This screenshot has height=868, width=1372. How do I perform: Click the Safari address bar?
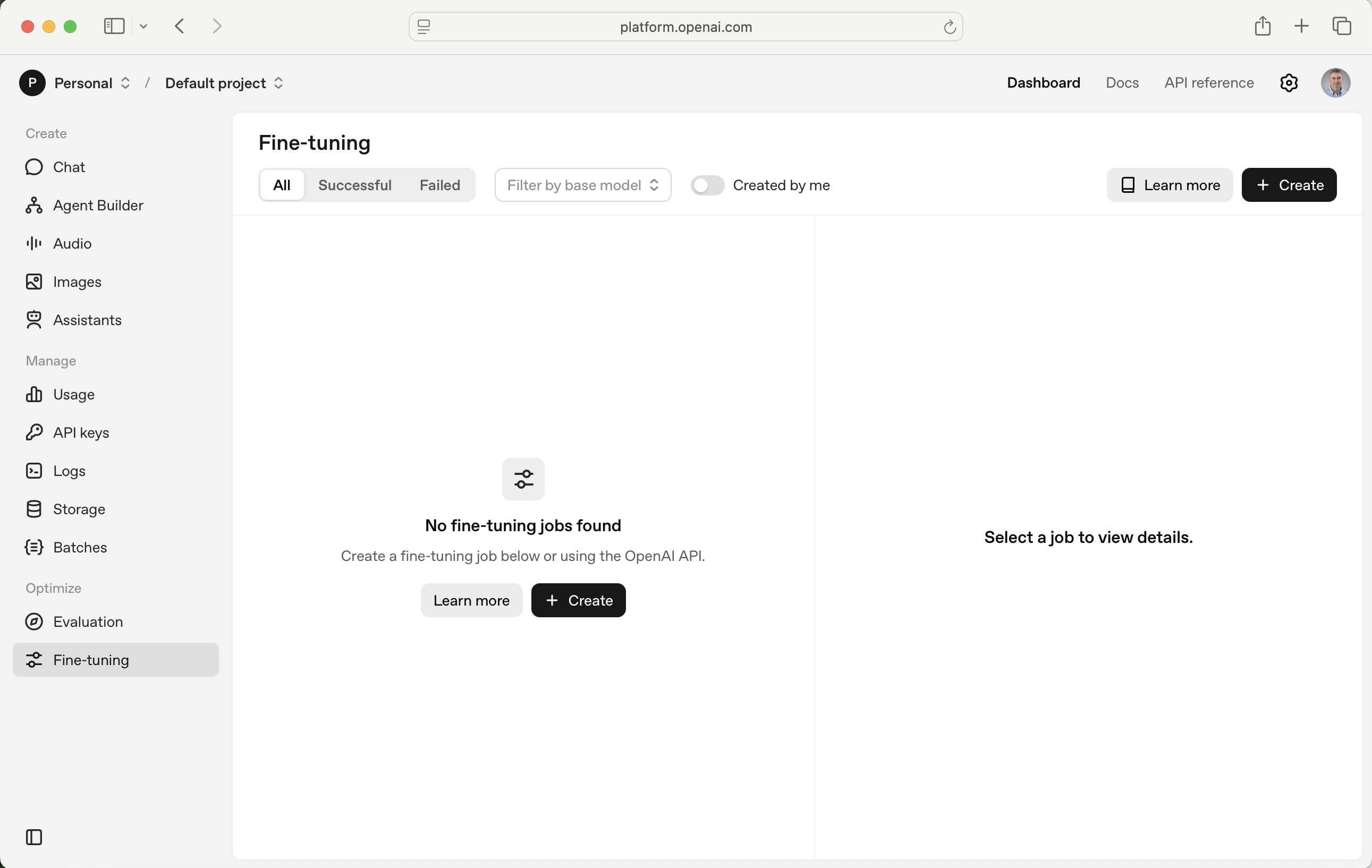click(685, 27)
